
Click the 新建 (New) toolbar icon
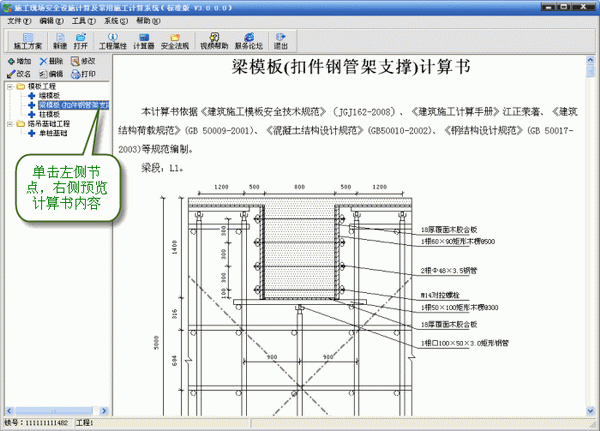pyautogui.click(x=59, y=40)
